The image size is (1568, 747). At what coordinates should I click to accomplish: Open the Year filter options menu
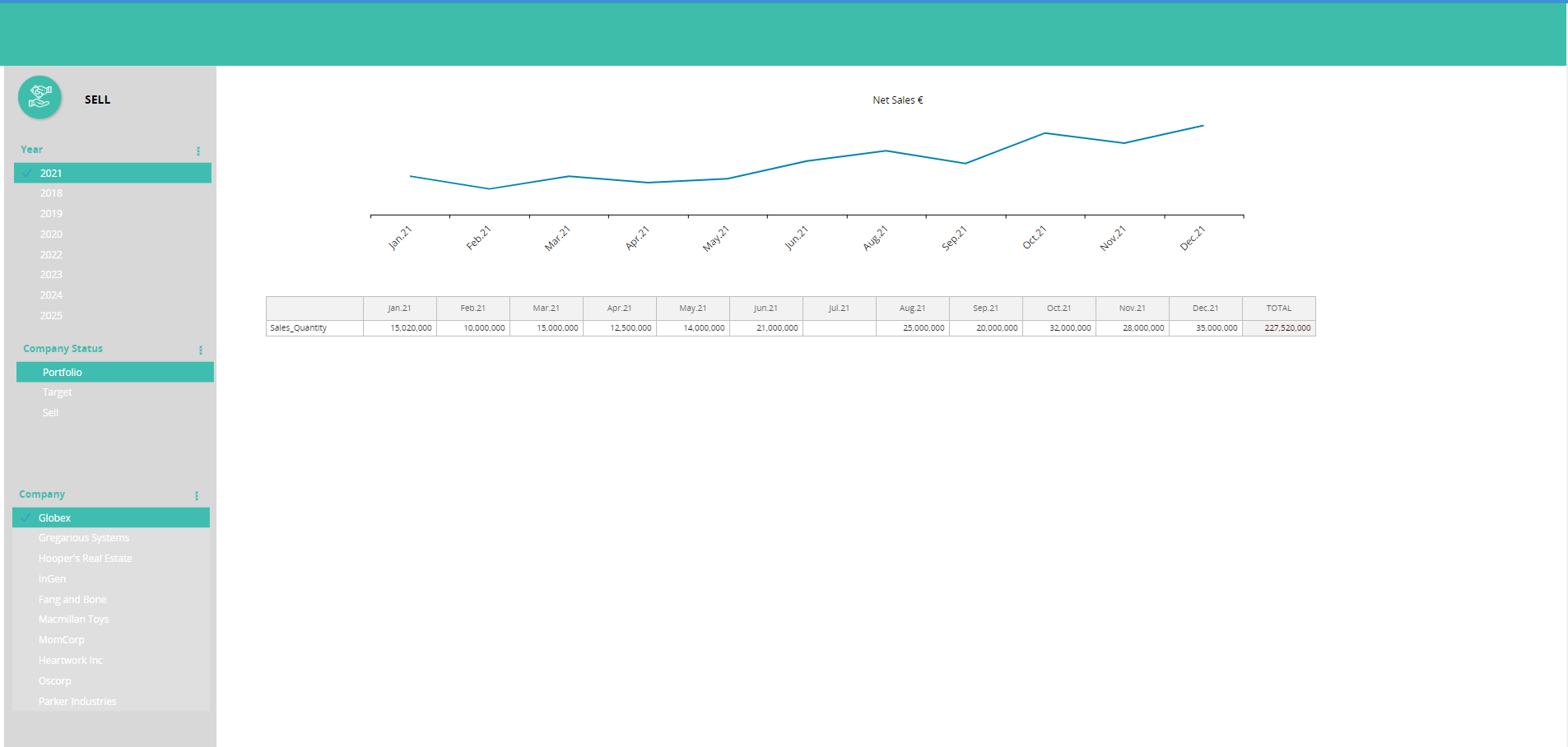198,151
